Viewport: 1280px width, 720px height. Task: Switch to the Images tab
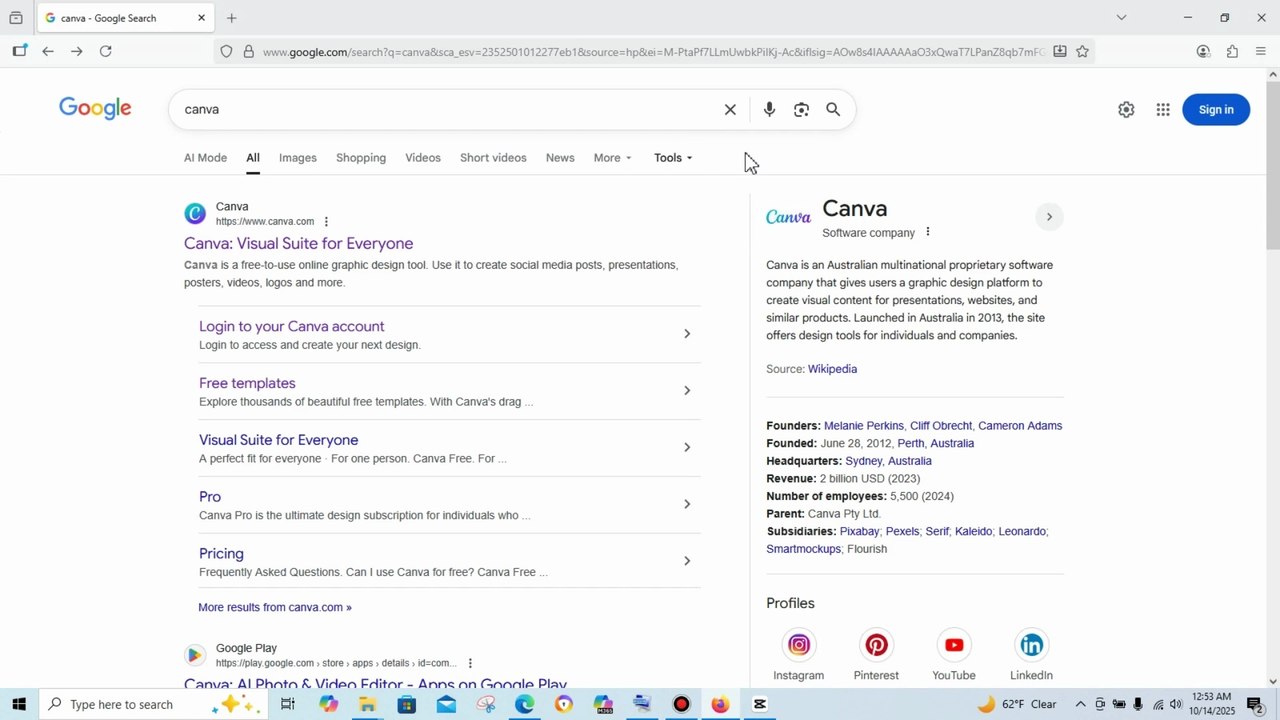point(298,158)
